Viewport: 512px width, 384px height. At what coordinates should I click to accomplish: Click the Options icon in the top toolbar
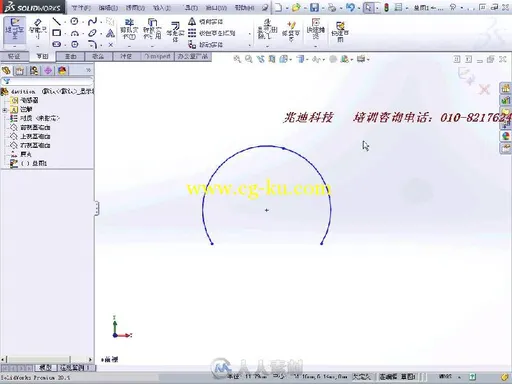[398, 7]
